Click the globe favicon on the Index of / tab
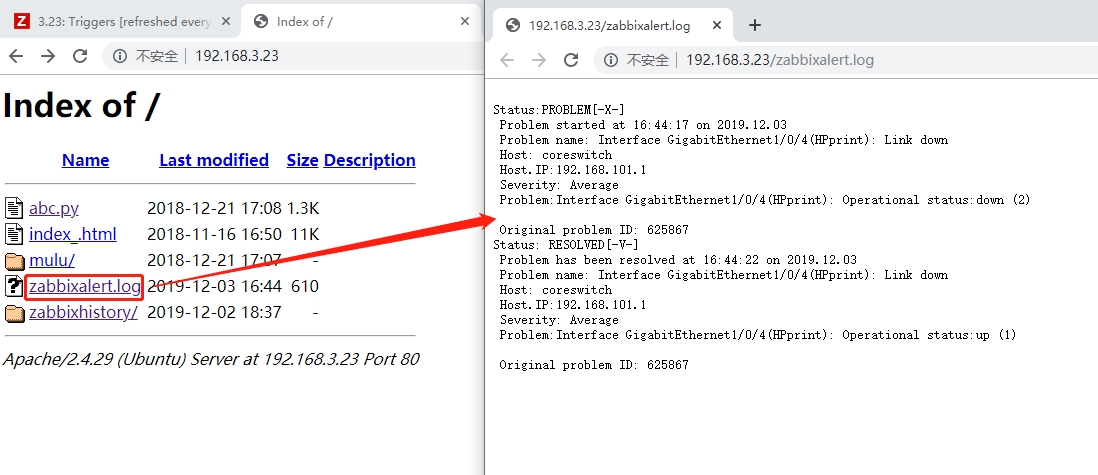 [x=261, y=22]
